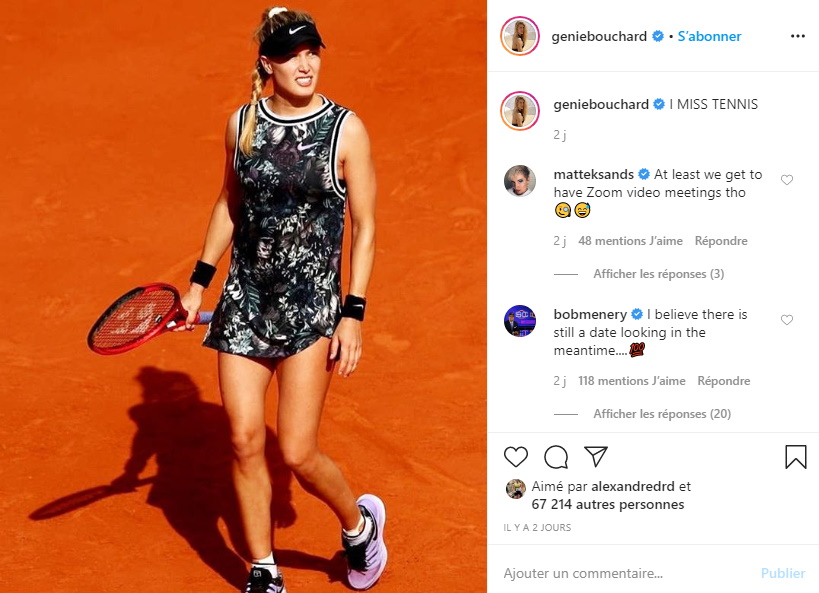Submit comment with the Publier button
The height and width of the screenshot is (593, 819).
tap(782, 573)
